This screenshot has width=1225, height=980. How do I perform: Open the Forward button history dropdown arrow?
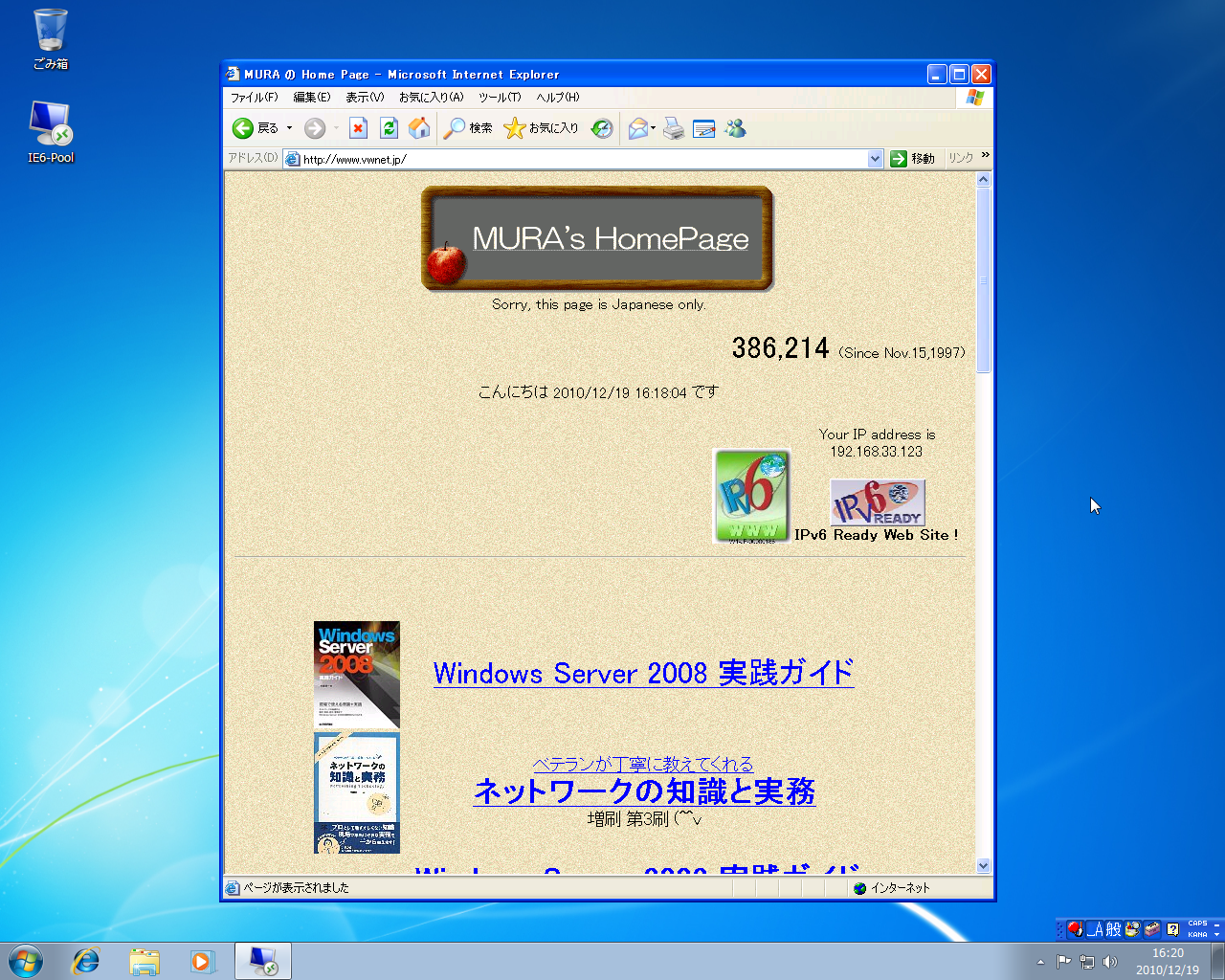[x=336, y=128]
